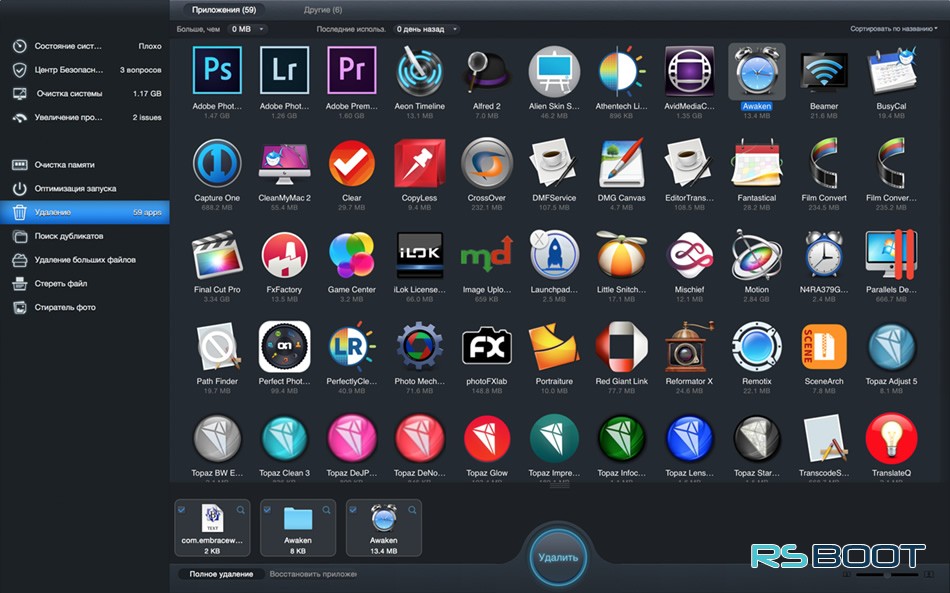This screenshot has height=593, width=950.
Task: Reveal the 8 KB Awaken folder with magnifier
Action: click(x=327, y=510)
